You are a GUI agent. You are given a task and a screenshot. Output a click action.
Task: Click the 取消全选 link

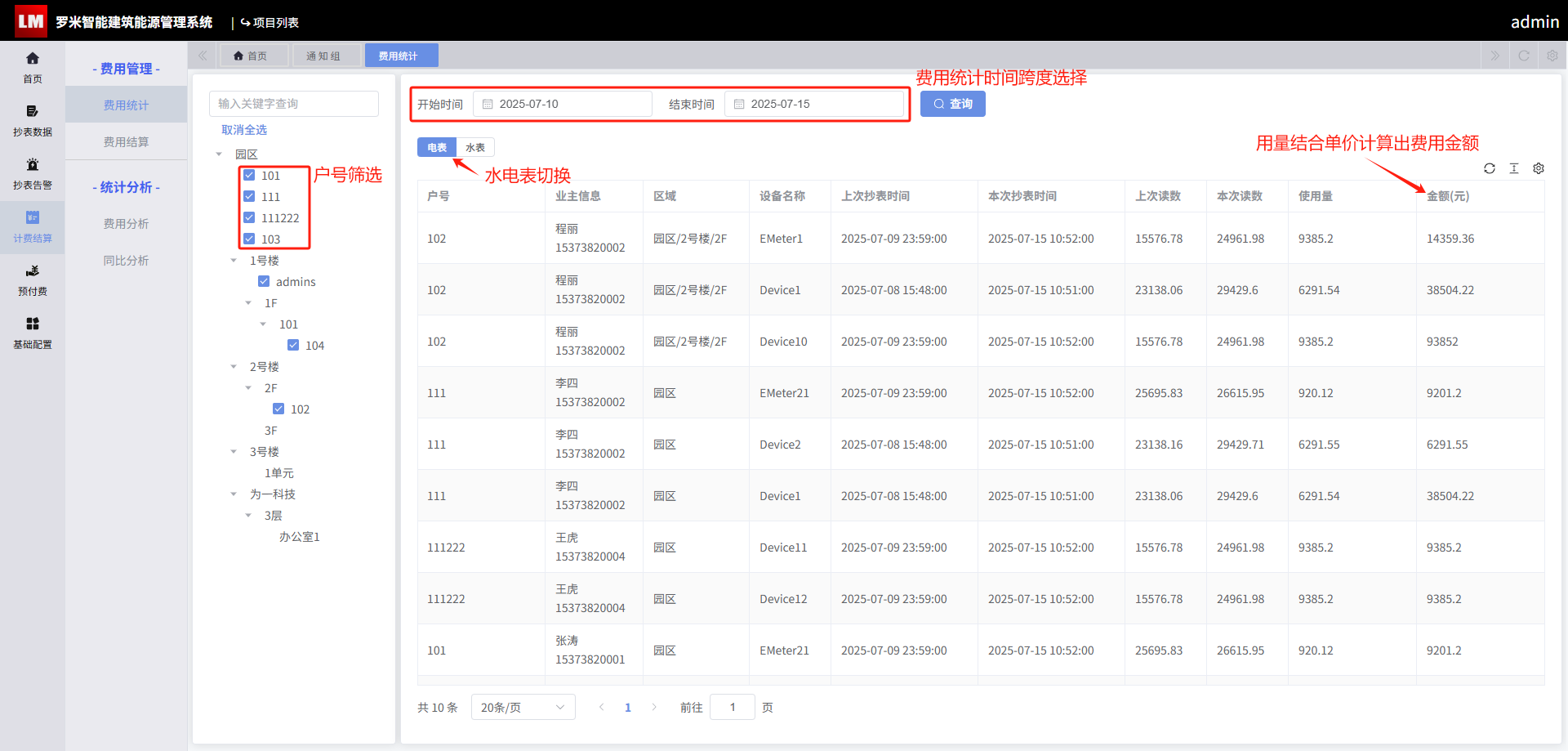(244, 129)
